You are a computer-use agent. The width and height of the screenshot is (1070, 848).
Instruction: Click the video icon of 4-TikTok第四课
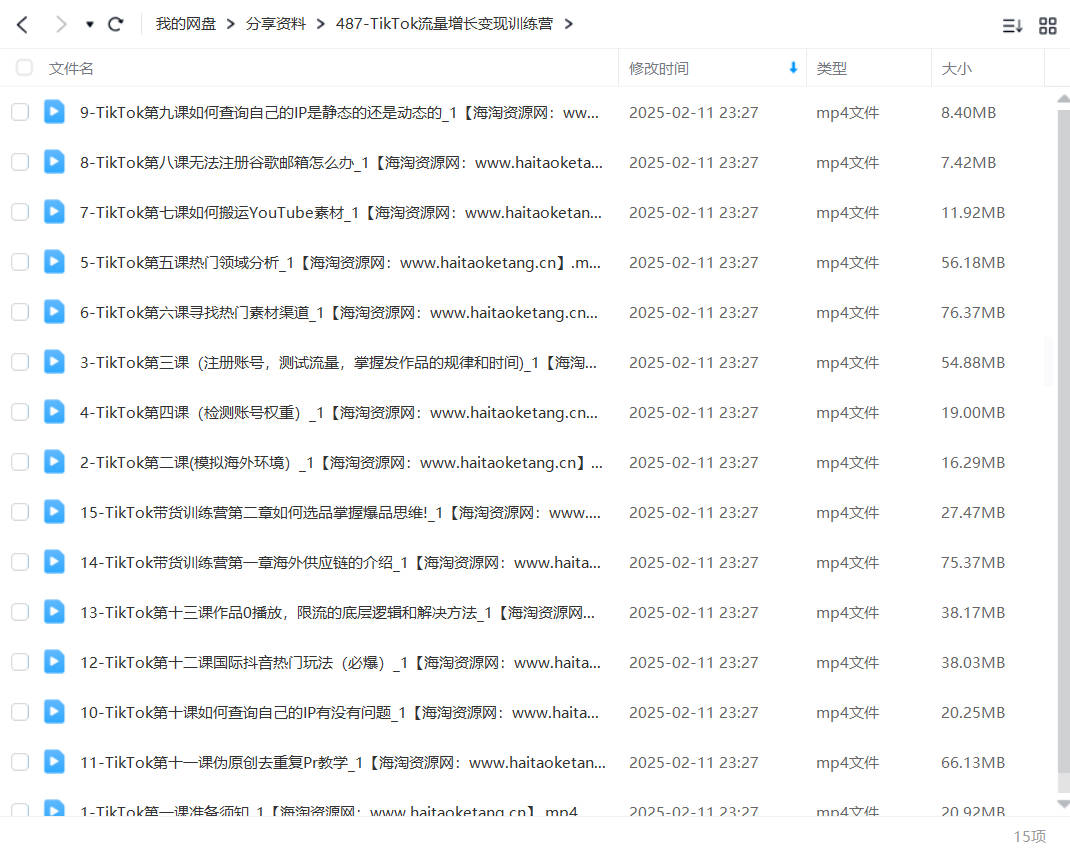click(55, 412)
